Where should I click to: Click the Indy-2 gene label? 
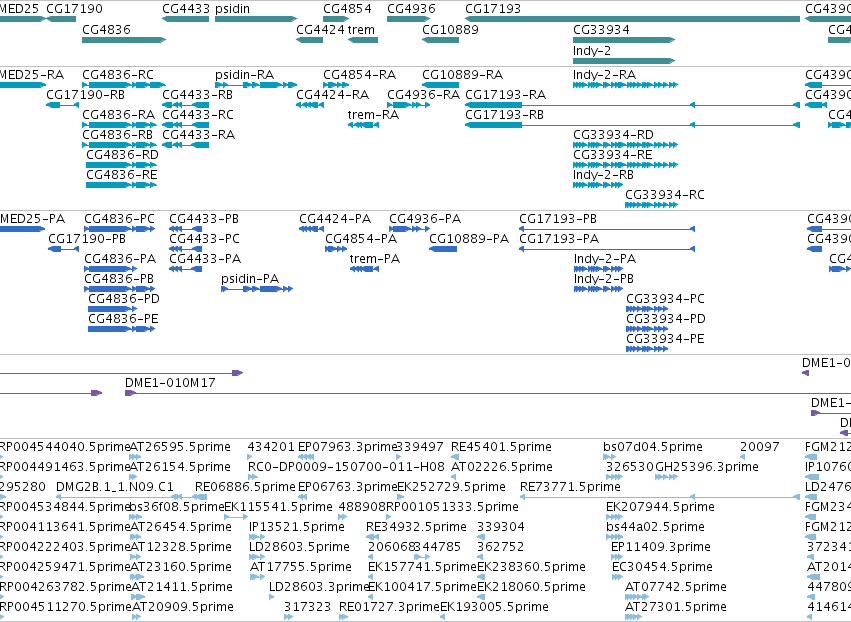pos(592,50)
